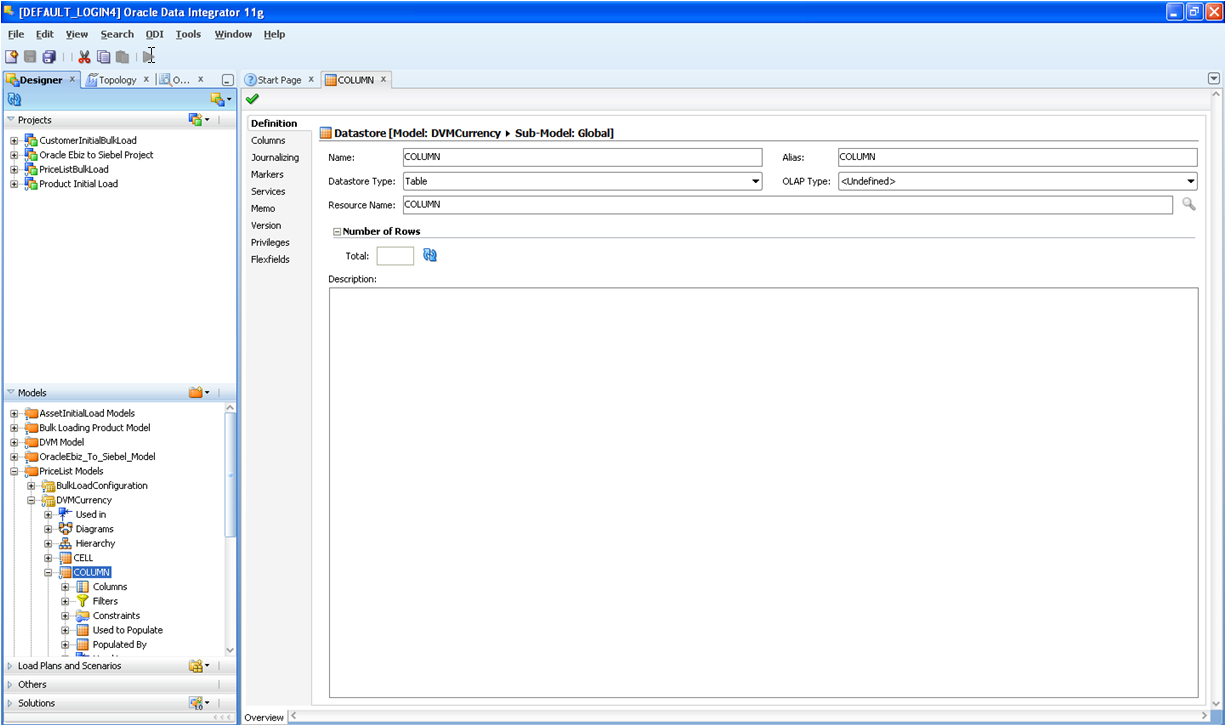
Task: Close the COLUMN editor tab
Action: (x=383, y=80)
